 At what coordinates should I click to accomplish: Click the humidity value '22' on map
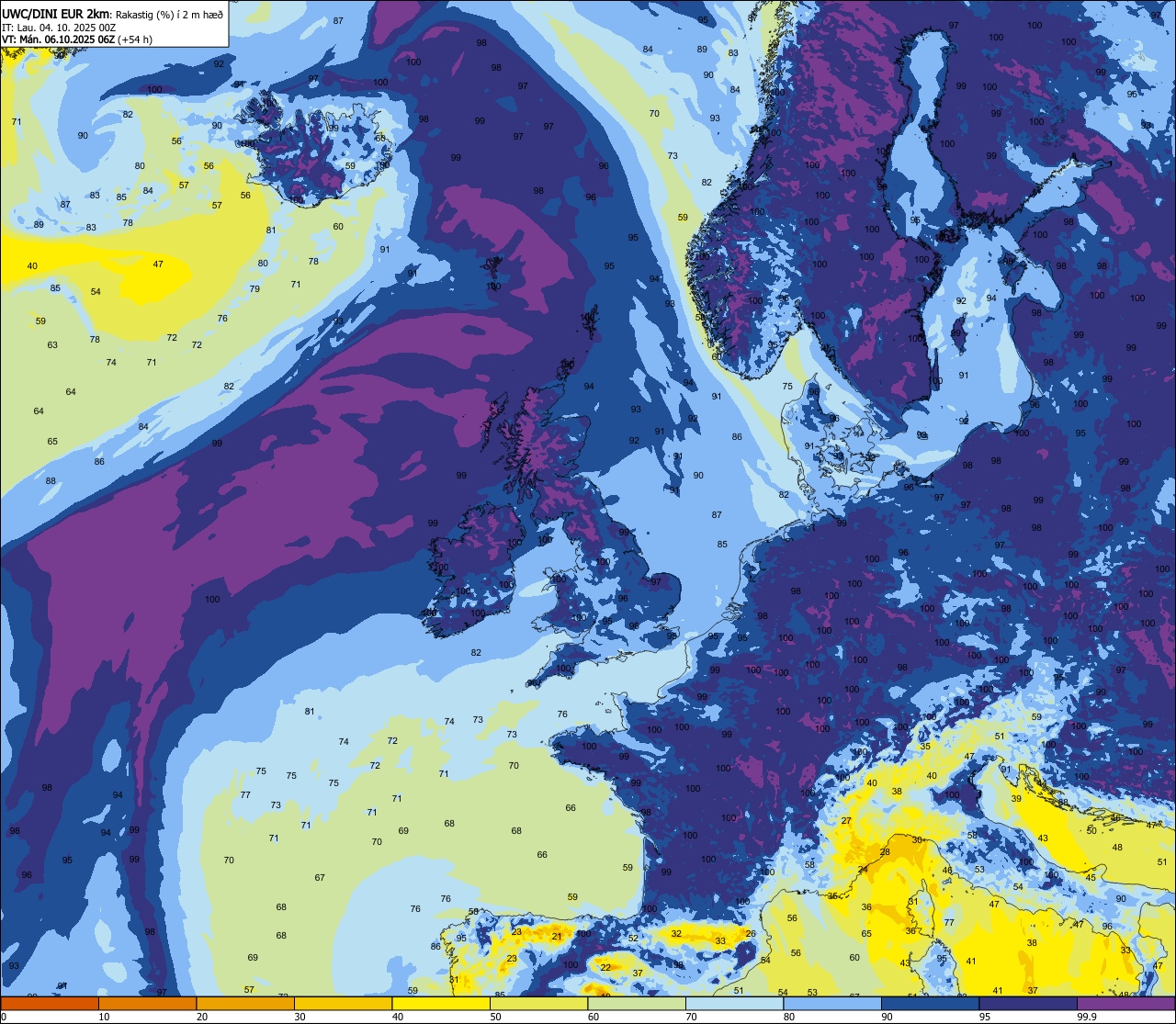[x=605, y=967]
